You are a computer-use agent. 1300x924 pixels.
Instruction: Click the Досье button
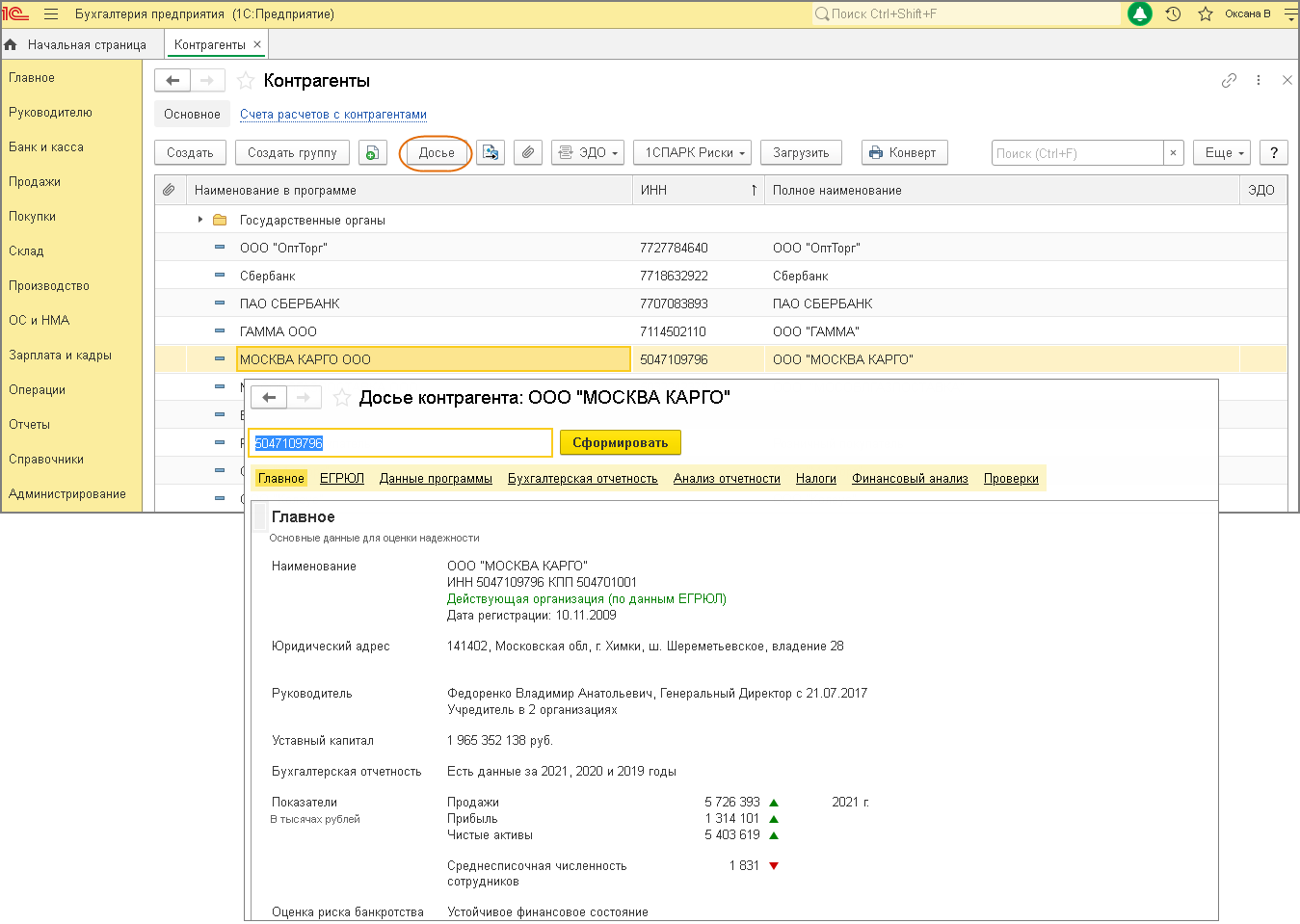[x=437, y=152]
